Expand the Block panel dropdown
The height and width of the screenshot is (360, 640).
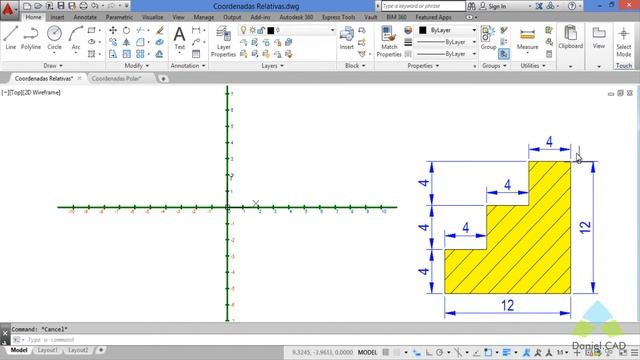coord(355,66)
